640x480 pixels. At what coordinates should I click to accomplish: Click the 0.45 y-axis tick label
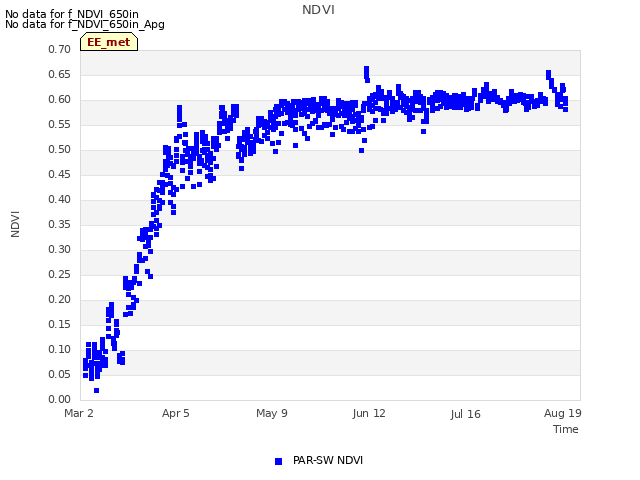(x=60, y=174)
